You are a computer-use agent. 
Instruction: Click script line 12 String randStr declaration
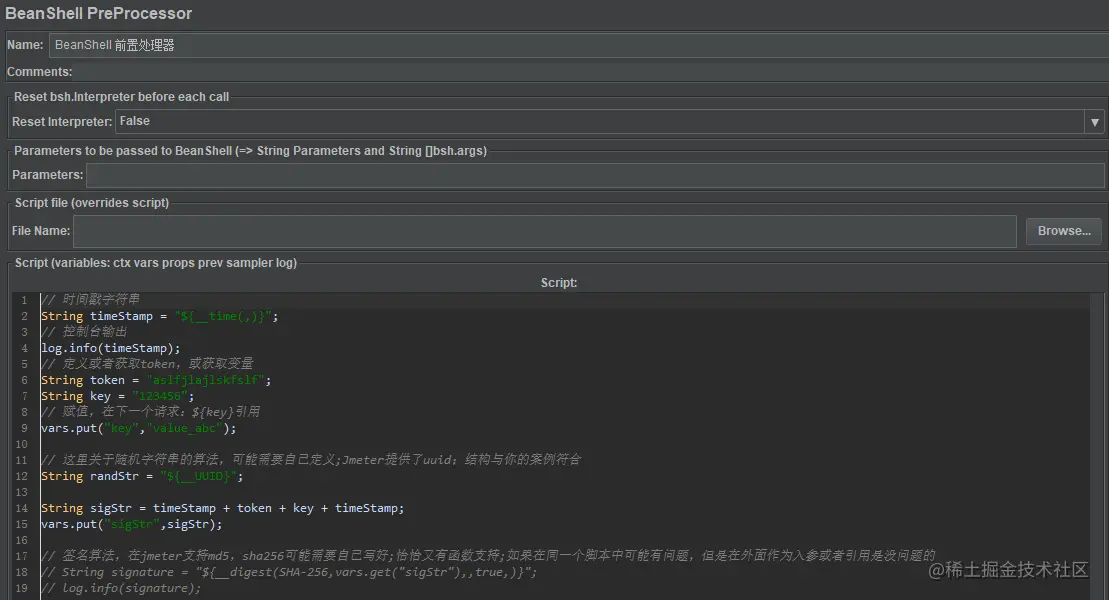[x=142, y=476]
